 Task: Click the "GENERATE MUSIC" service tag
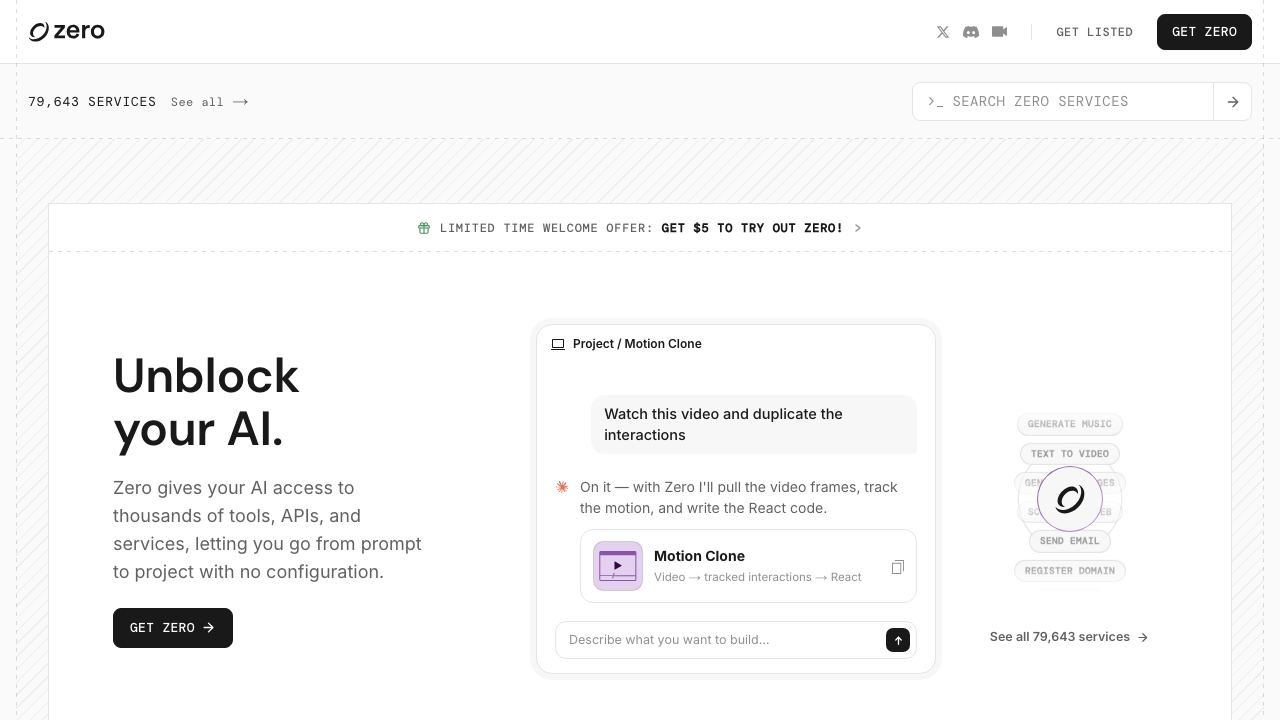tap(1070, 424)
